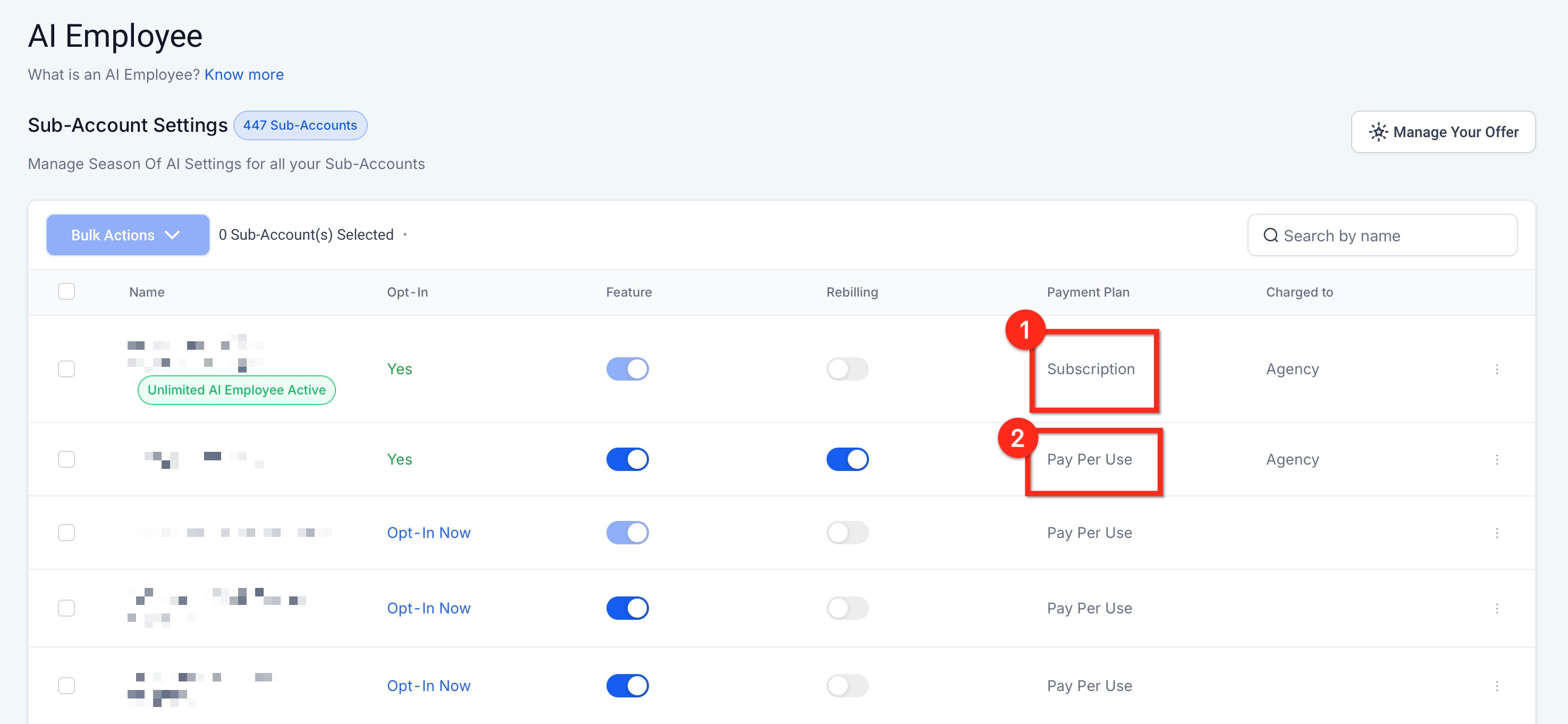Click the 447 Sub-Accounts badge
Viewport: 1568px width, 724px height.
(300, 125)
